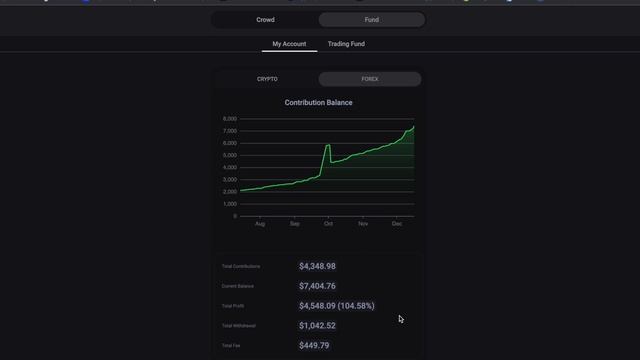This screenshot has width=640, height=360.
Task: Click the 6,000 y-axis label
Action: coord(230,143)
